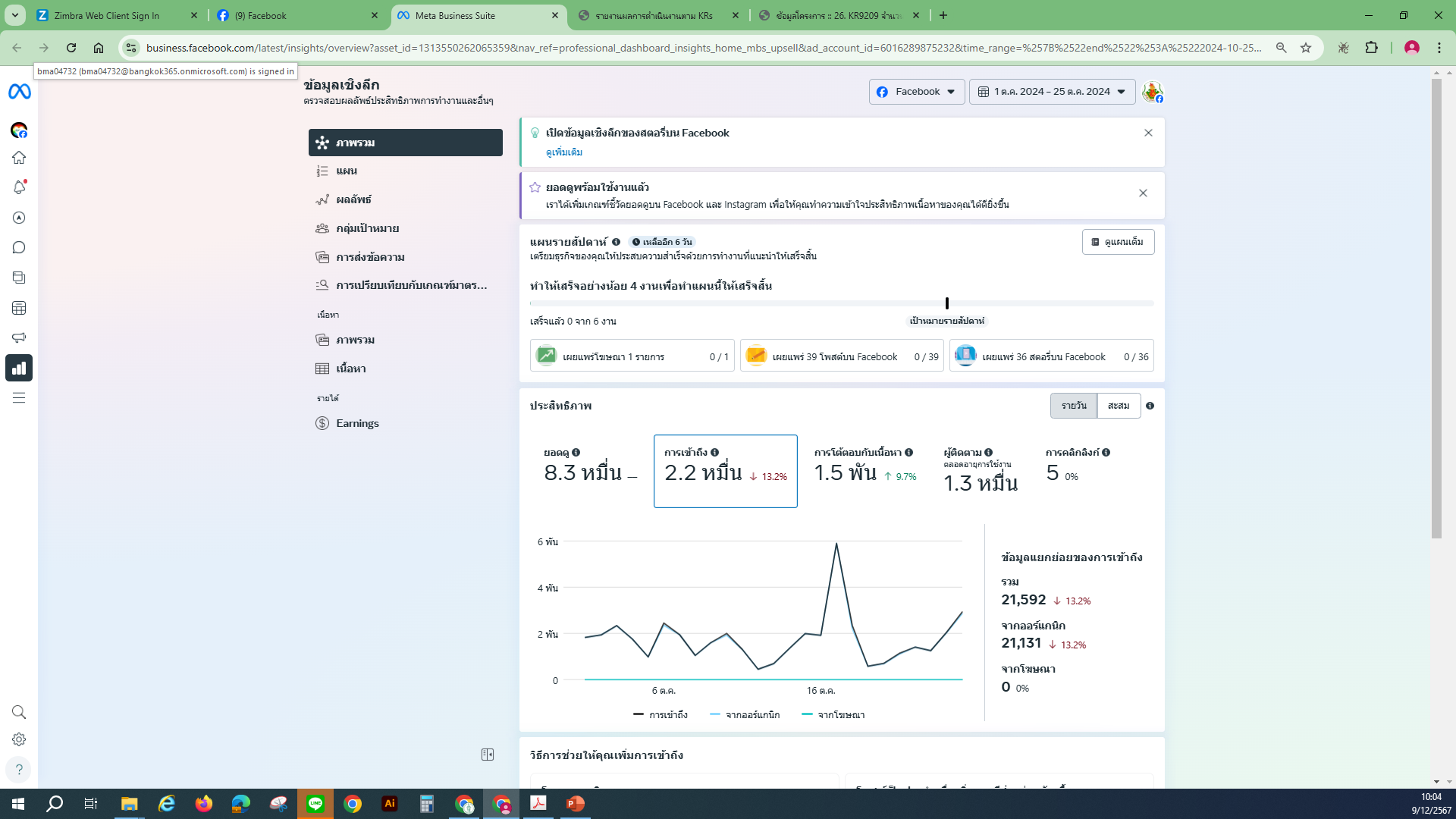
Task: Open ภาพรวม in insights sidebar
Action: point(406,143)
